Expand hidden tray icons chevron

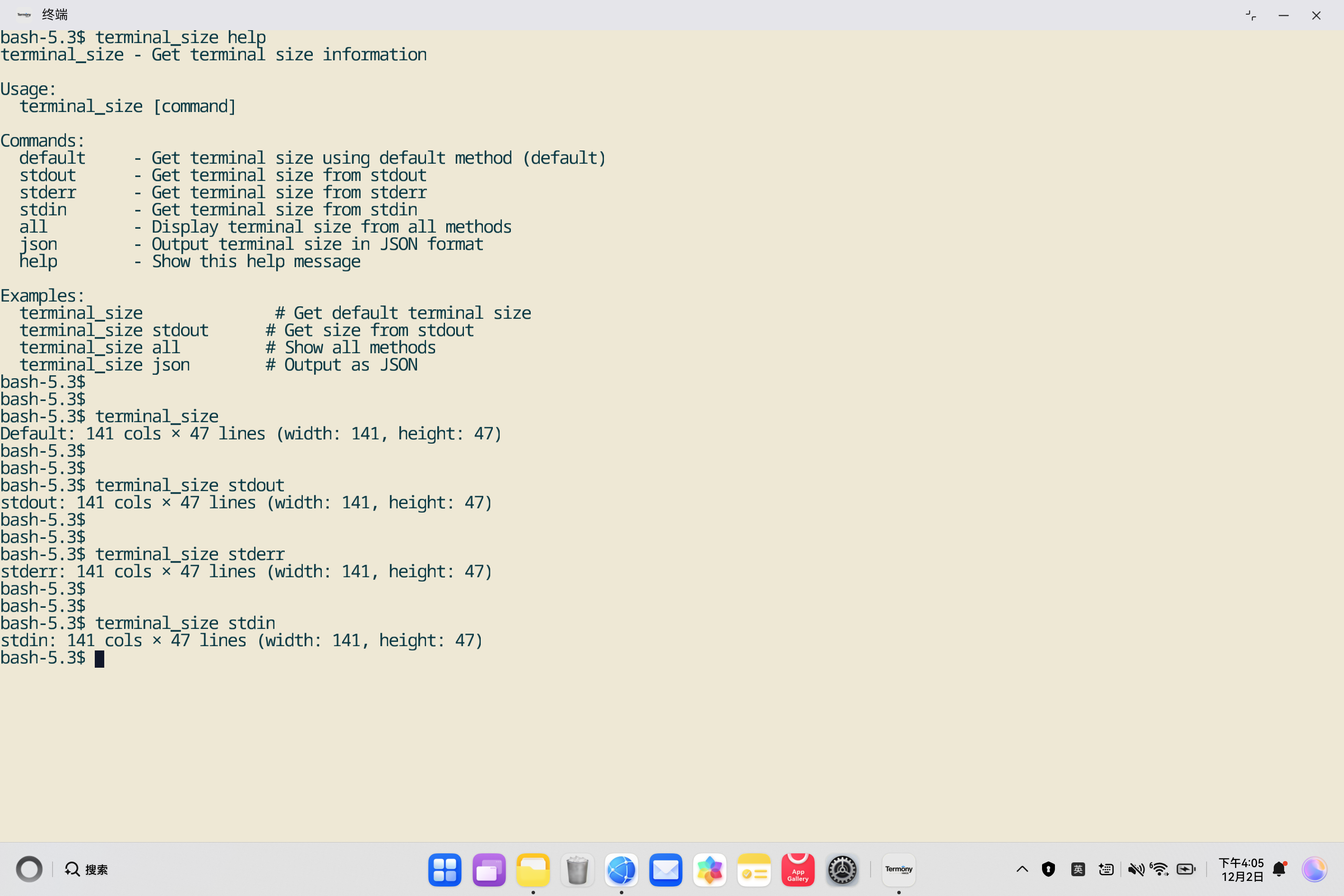1022,870
